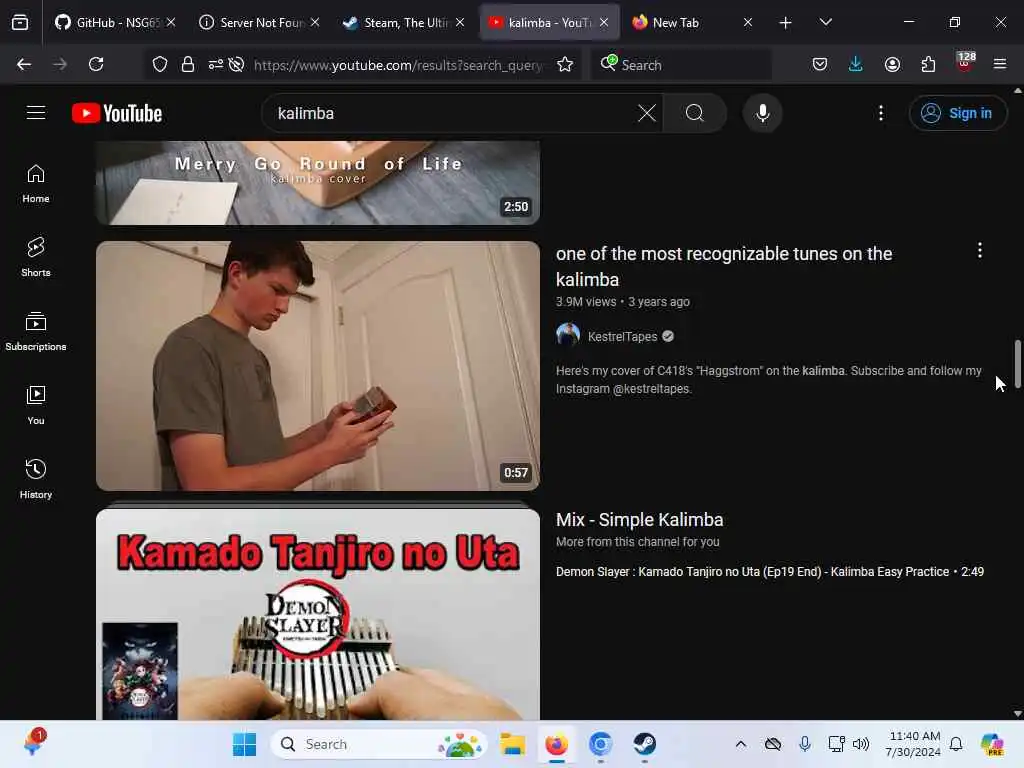The height and width of the screenshot is (768, 1024).
Task: Open 'one of the most recognizable tunes' video title
Action: click(x=724, y=266)
